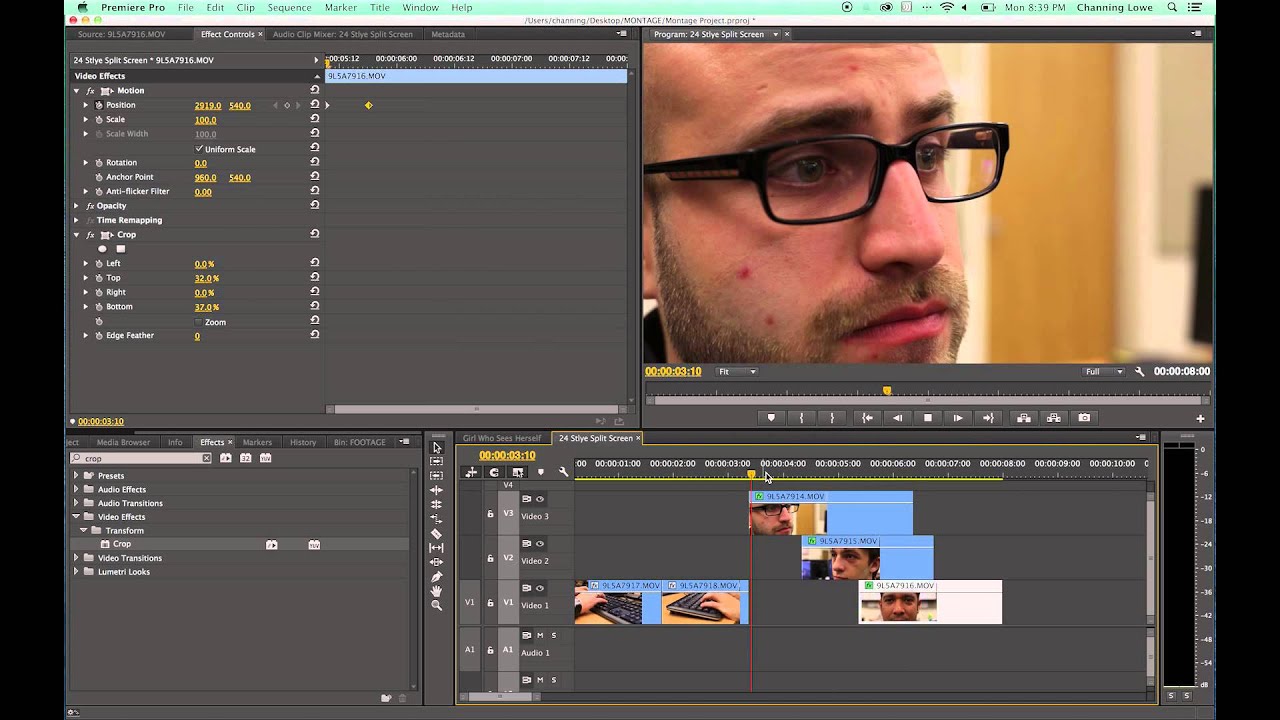Stop playback in Program monitor
The width and height of the screenshot is (1280, 720).
[928, 418]
